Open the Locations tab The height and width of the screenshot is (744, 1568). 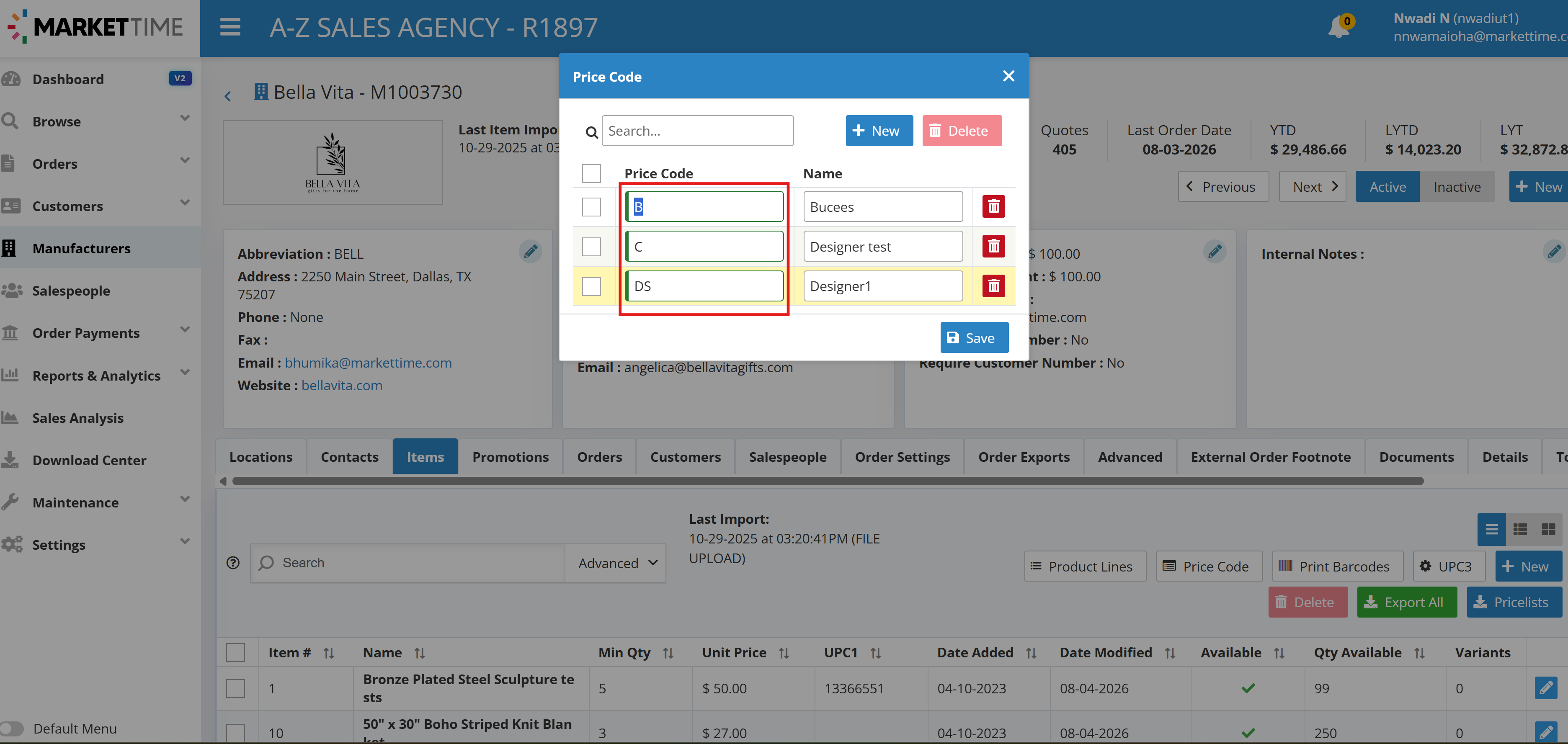[260, 457]
